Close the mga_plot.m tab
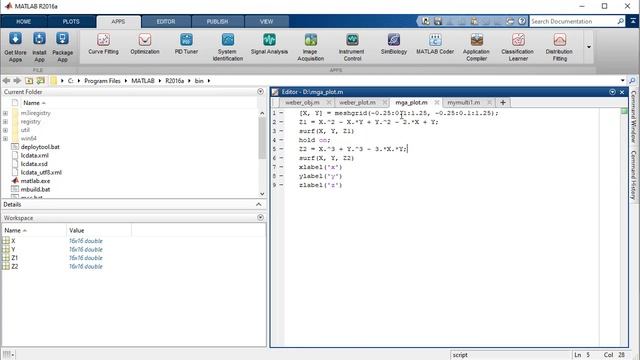The width and height of the screenshot is (640, 360). 437,102
